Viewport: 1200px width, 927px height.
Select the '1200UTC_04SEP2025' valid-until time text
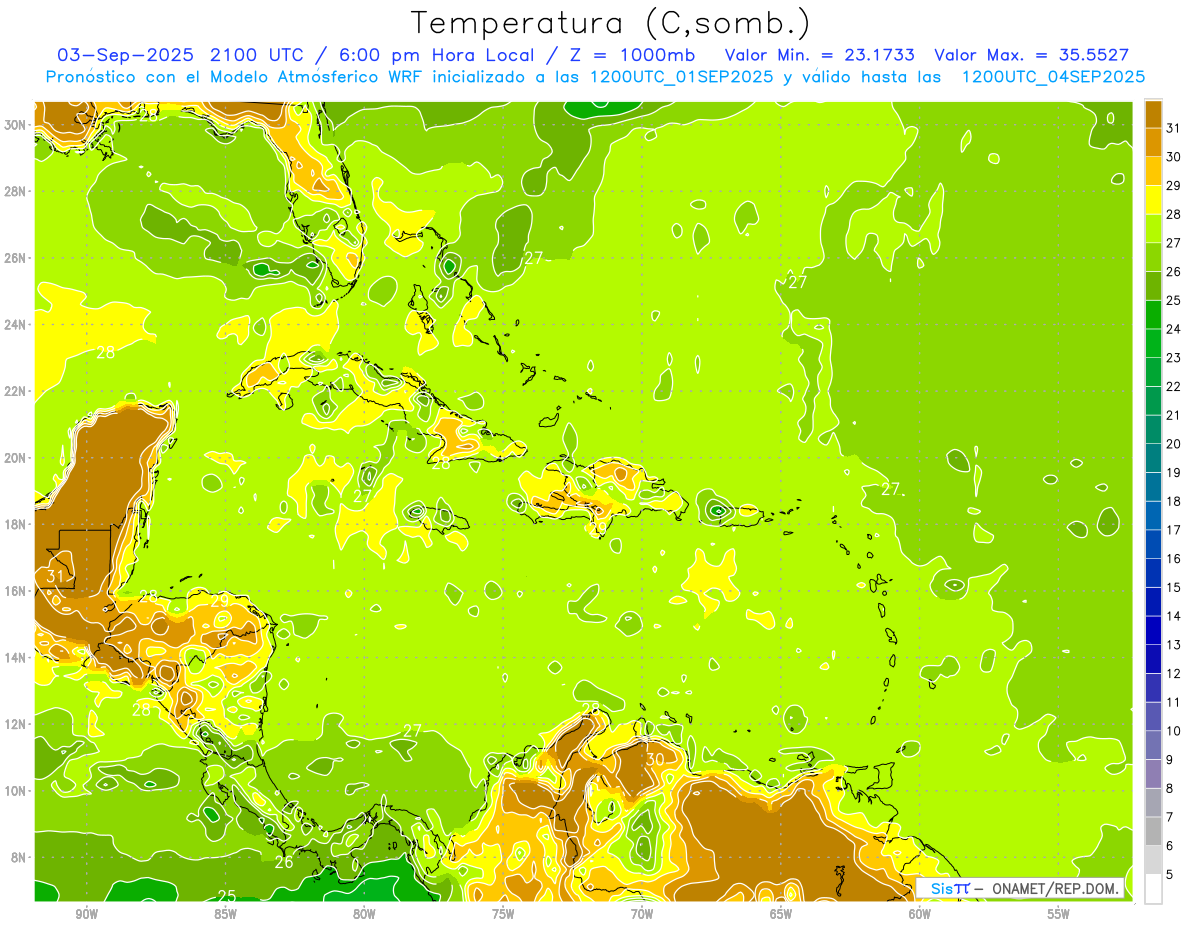pyautogui.click(x=1053, y=77)
